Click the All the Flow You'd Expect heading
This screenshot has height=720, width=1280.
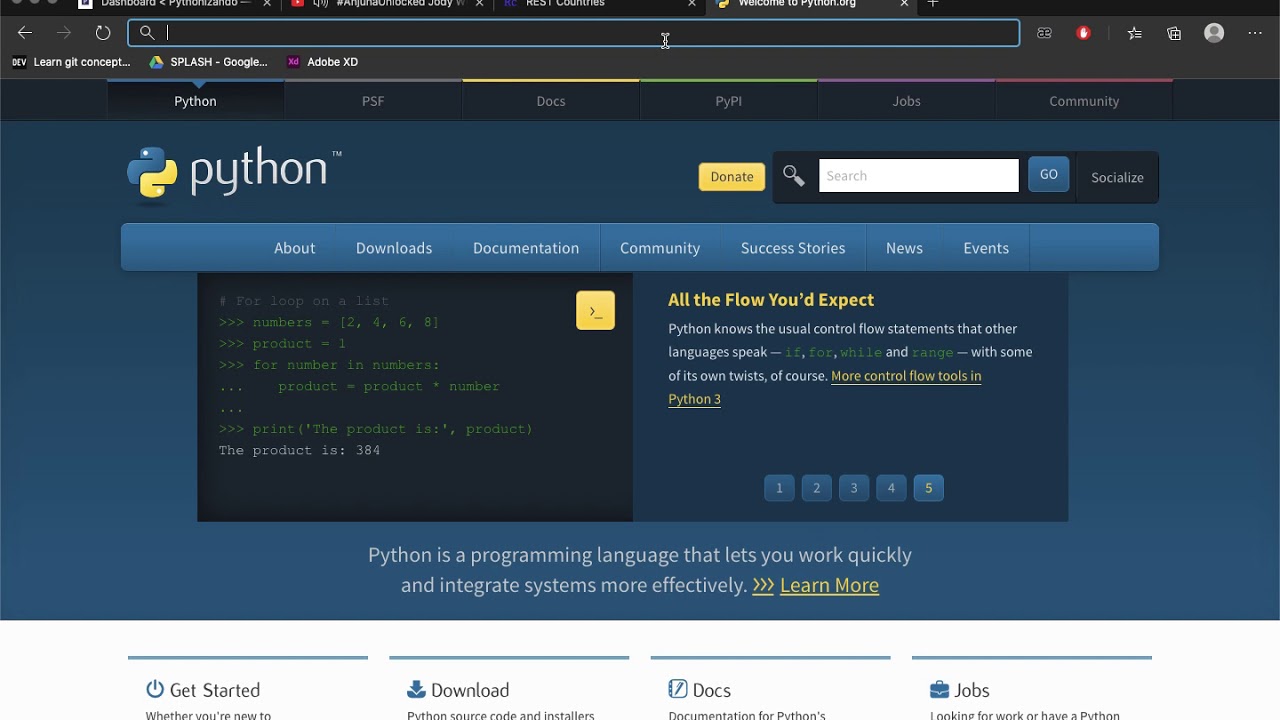pos(771,299)
